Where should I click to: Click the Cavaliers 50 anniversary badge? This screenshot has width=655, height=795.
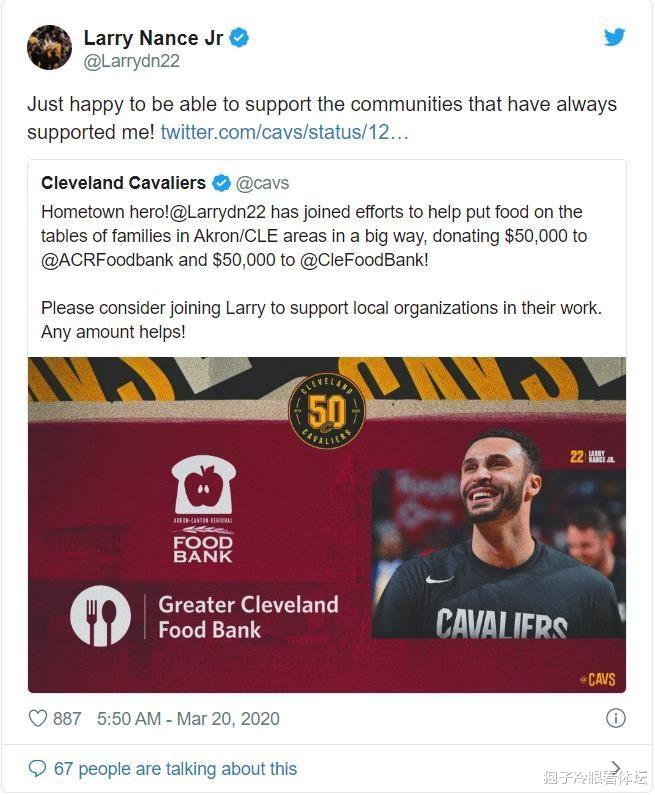[x=327, y=410]
